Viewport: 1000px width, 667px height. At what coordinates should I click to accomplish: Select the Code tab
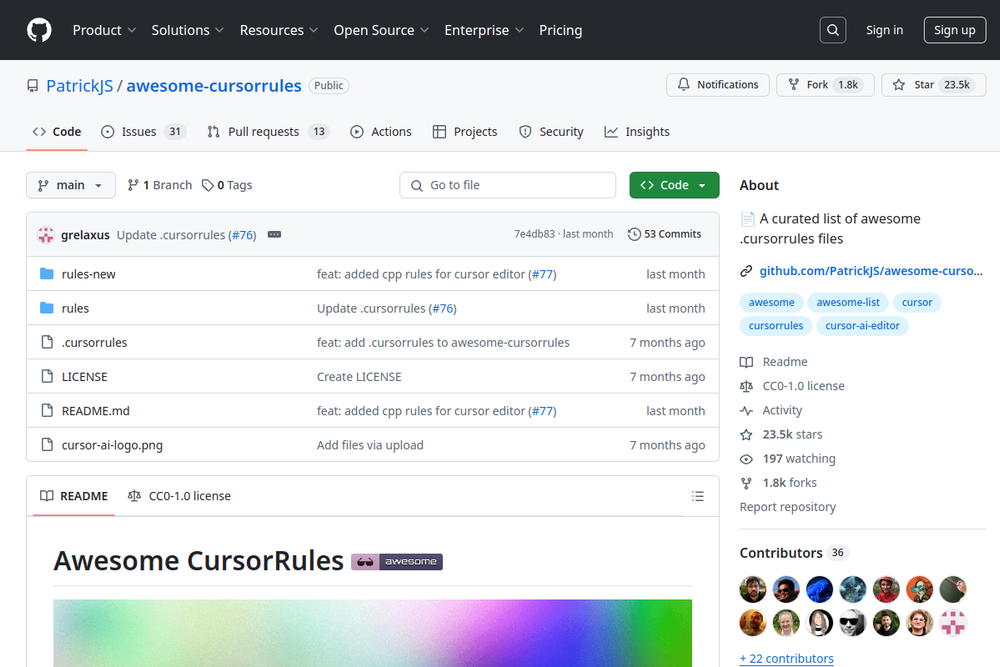57,131
